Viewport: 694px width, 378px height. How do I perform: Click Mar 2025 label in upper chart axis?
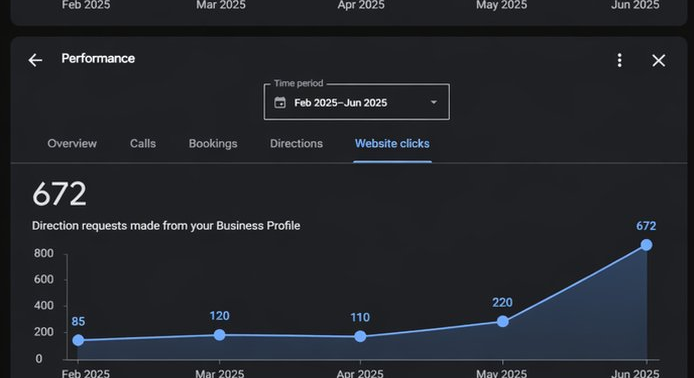tap(221, 5)
